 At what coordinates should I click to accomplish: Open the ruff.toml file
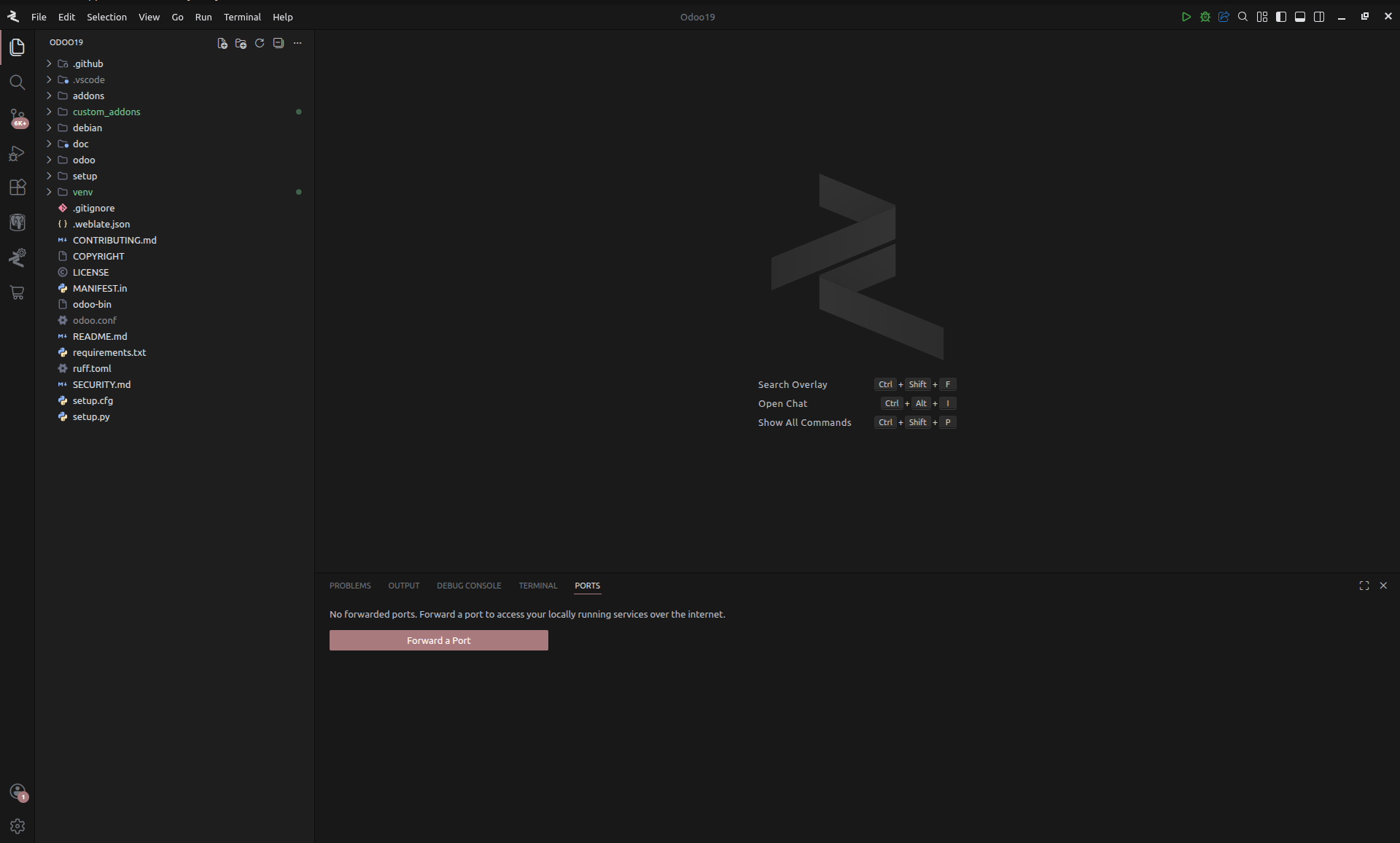pos(175,368)
